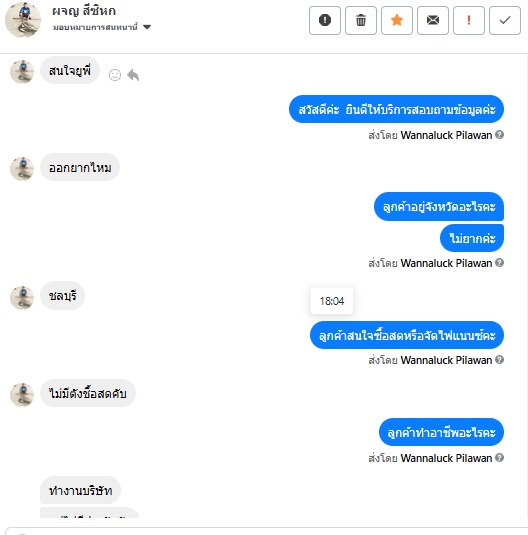Viewport: 528px width, 535px height.
Task: Mark conversation done with the checkmark icon
Action: [505, 20]
